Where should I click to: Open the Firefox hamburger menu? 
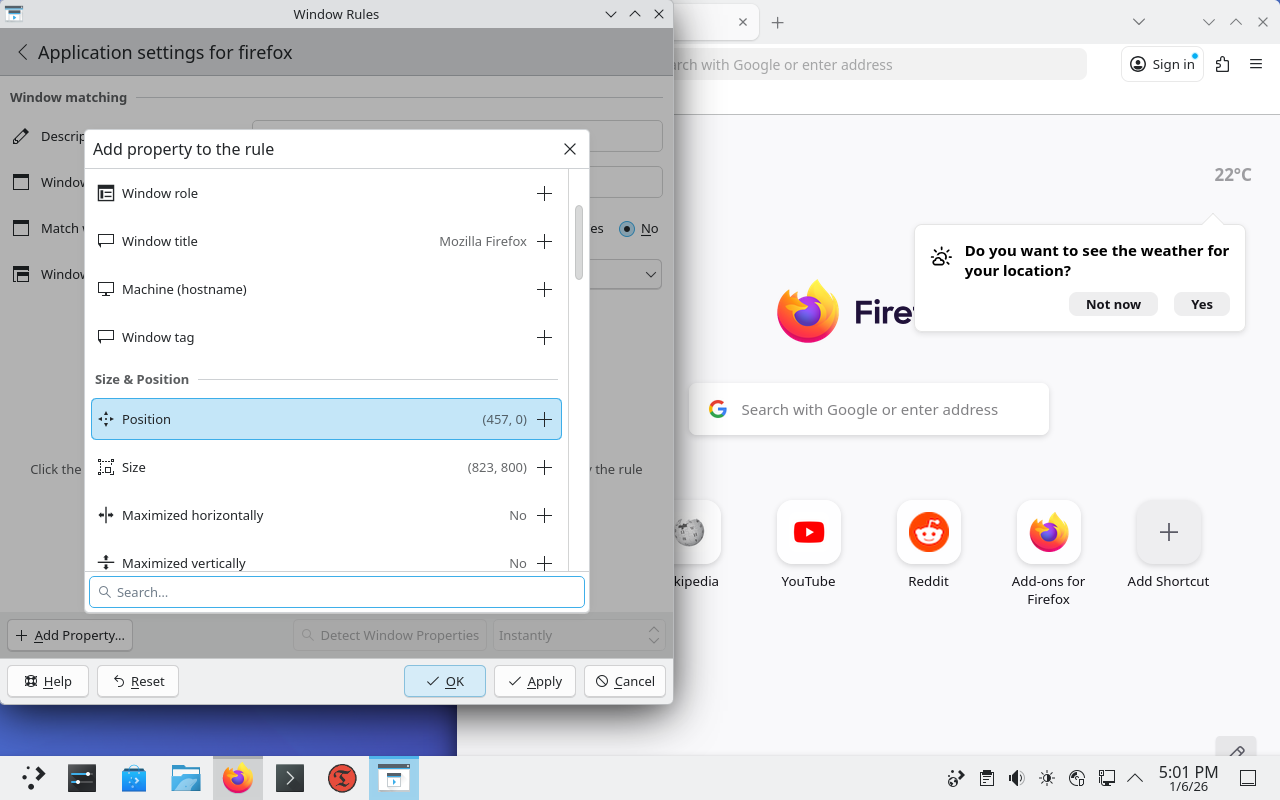(1256, 64)
